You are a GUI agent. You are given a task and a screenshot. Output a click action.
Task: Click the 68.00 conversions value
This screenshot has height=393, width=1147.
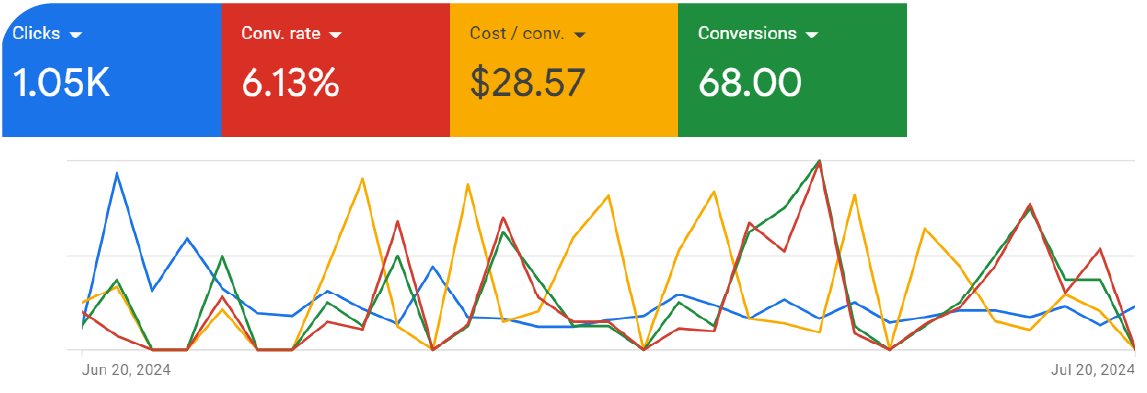pos(750,83)
